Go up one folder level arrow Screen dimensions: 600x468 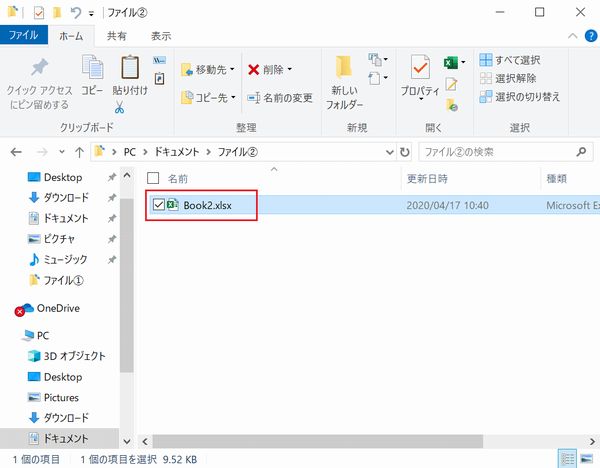click(79, 152)
